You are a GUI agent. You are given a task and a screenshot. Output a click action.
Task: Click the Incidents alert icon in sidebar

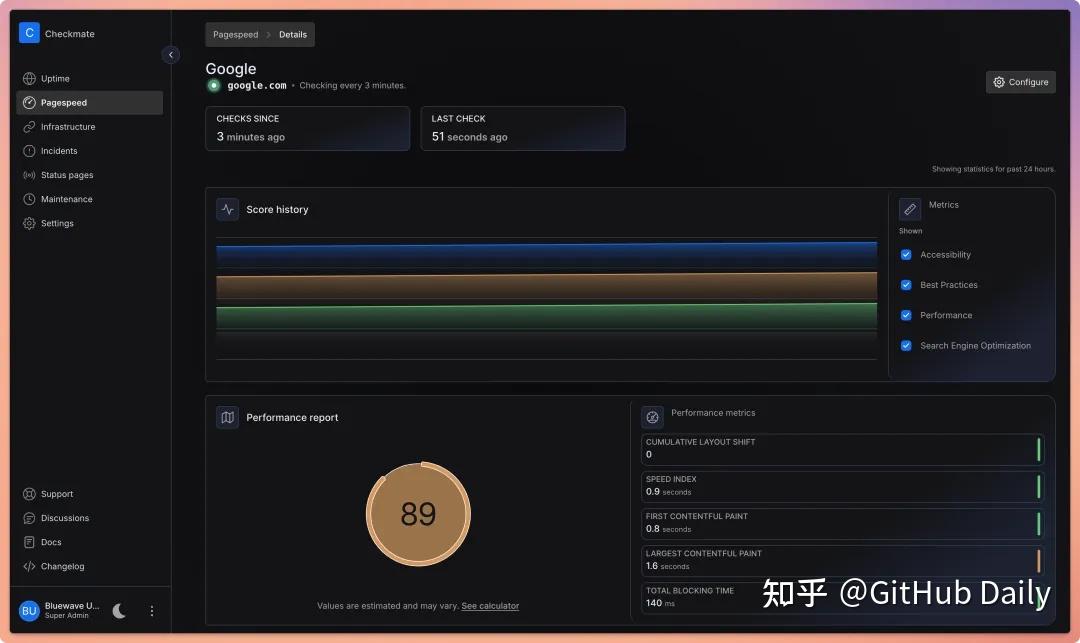(29, 151)
